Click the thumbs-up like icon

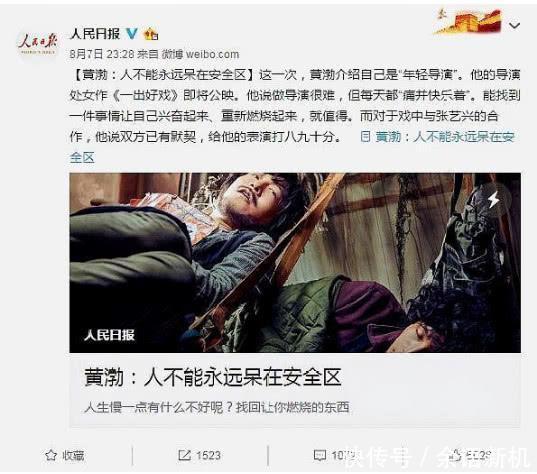pyautogui.click(x=456, y=455)
